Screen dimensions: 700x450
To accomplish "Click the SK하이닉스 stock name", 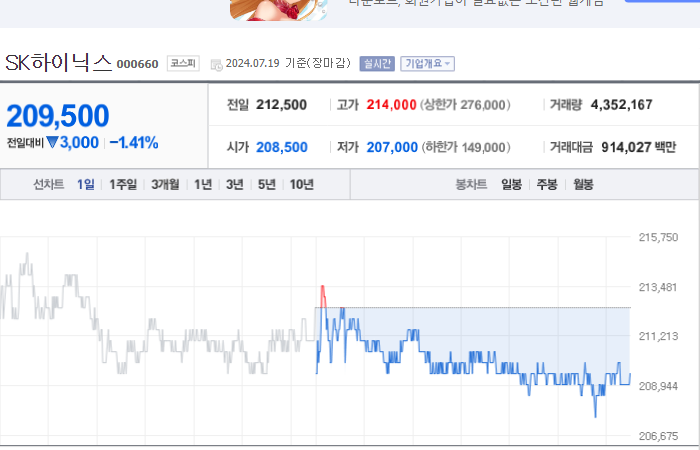I will [58, 63].
